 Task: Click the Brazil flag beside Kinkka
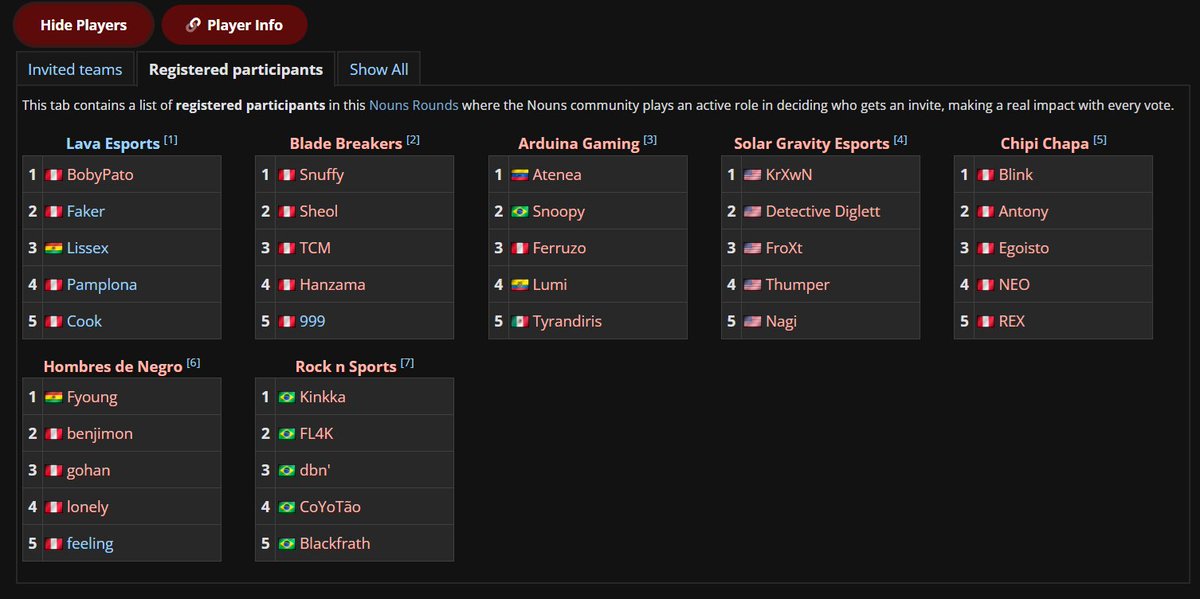(x=287, y=398)
